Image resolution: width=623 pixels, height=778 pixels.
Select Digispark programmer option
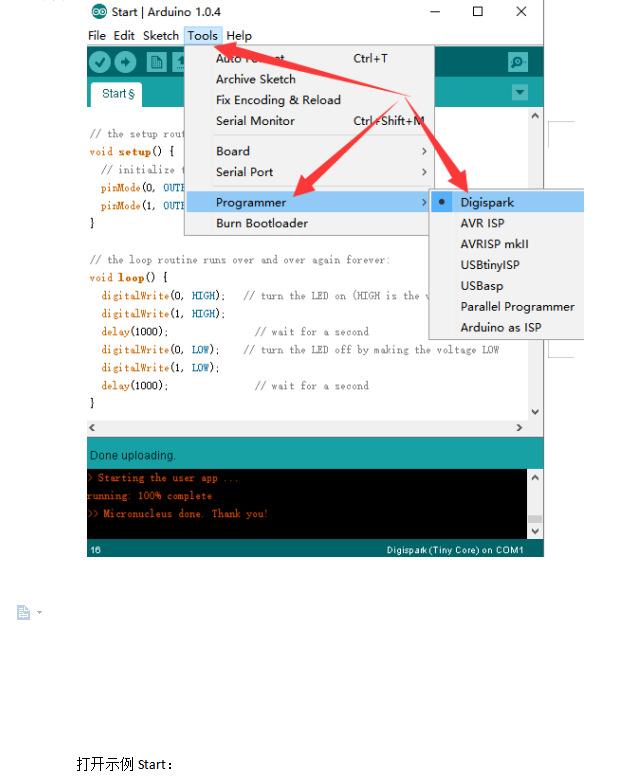click(487, 202)
